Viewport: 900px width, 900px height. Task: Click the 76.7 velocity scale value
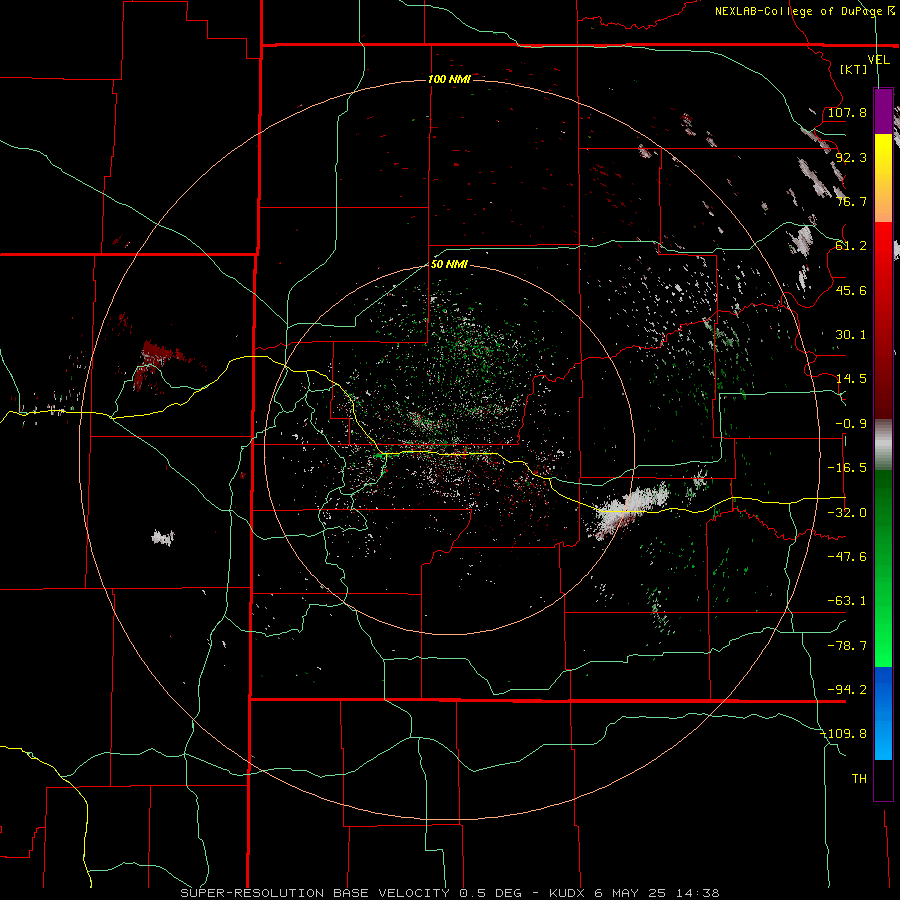851,201
